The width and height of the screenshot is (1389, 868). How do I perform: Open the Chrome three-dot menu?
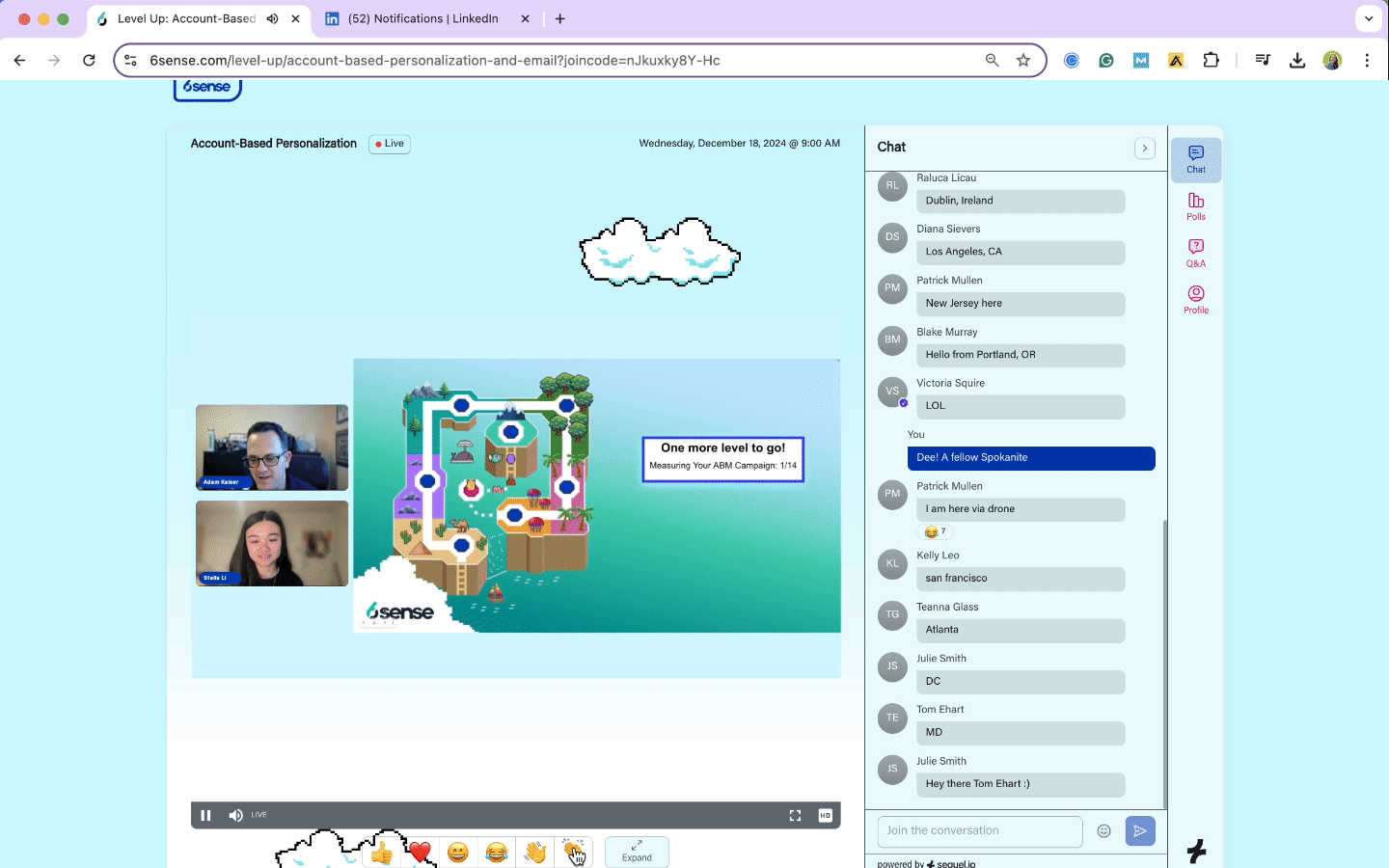pos(1367,60)
